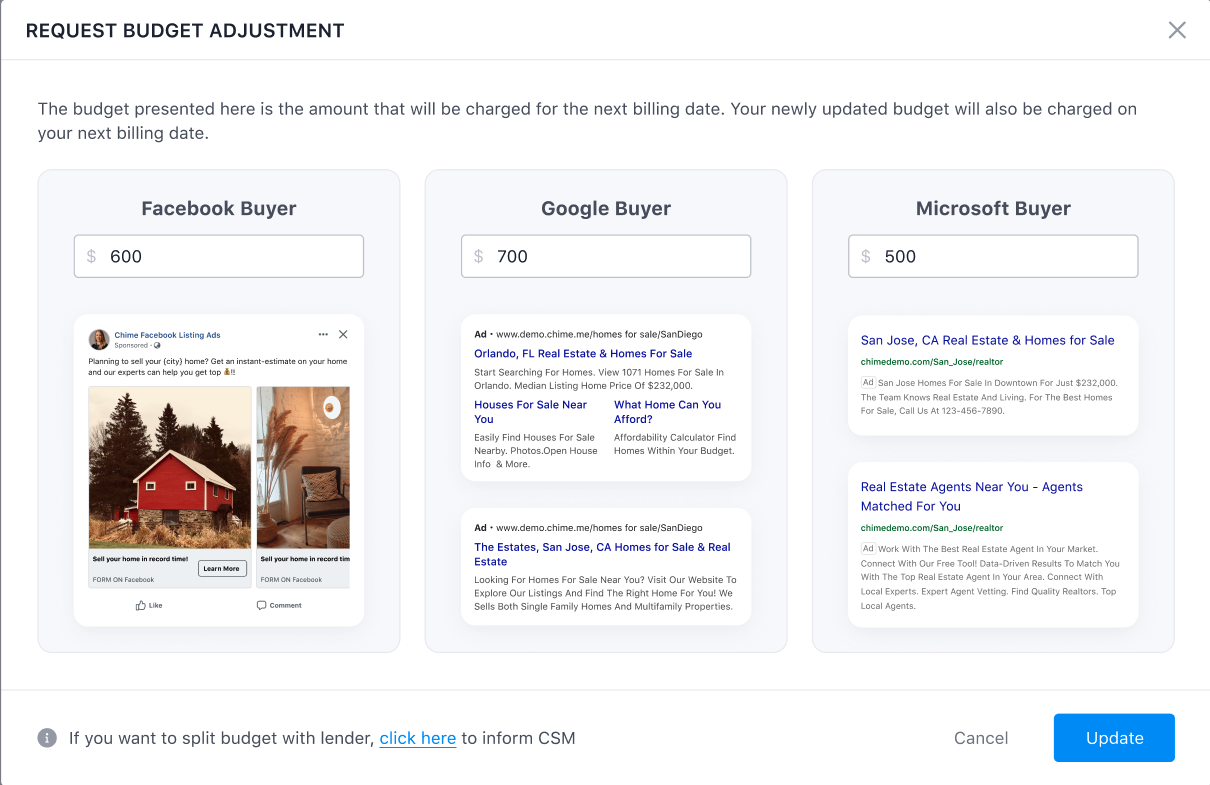Click the 'Chime Facebook Listing Ads' page name
Screen dimensions: 1210x785
click(x=167, y=335)
